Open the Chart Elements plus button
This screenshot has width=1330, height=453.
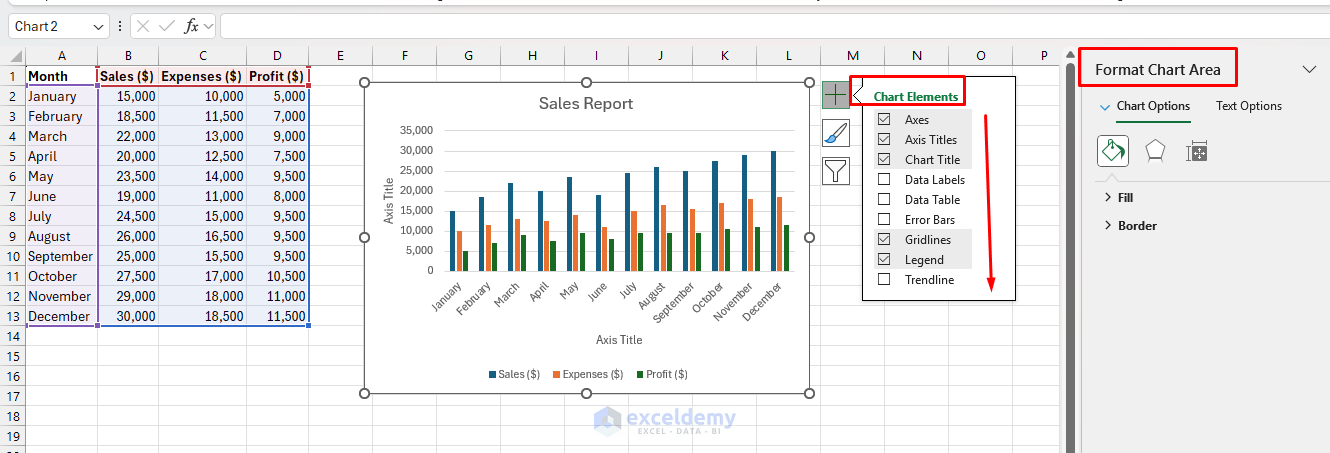point(836,95)
